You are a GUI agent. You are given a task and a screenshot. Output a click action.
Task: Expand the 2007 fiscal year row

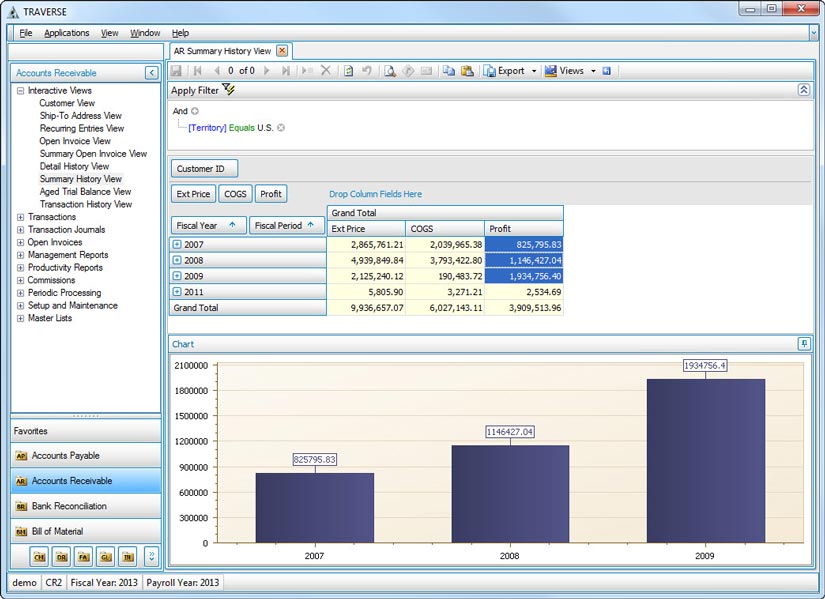point(177,244)
